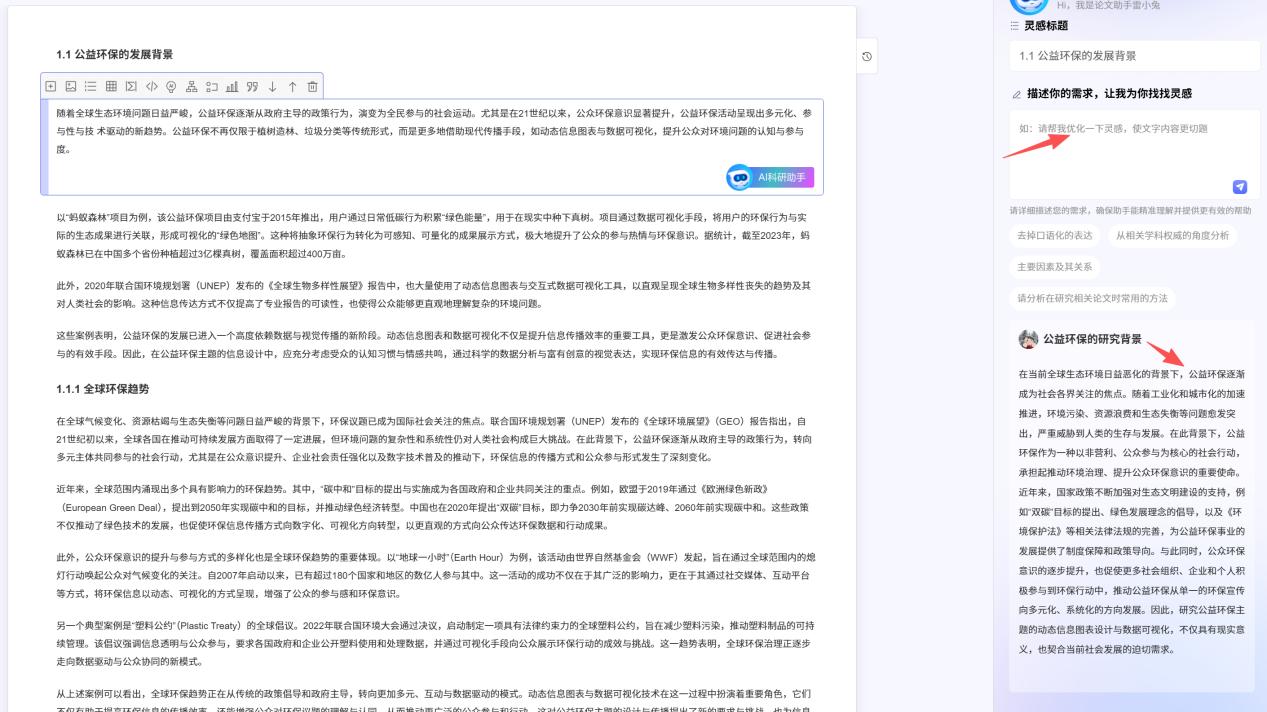Screen dimensions: 1267x712
Task: Click the paragraph starting 另一个典型案例
Action: pos(434,643)
